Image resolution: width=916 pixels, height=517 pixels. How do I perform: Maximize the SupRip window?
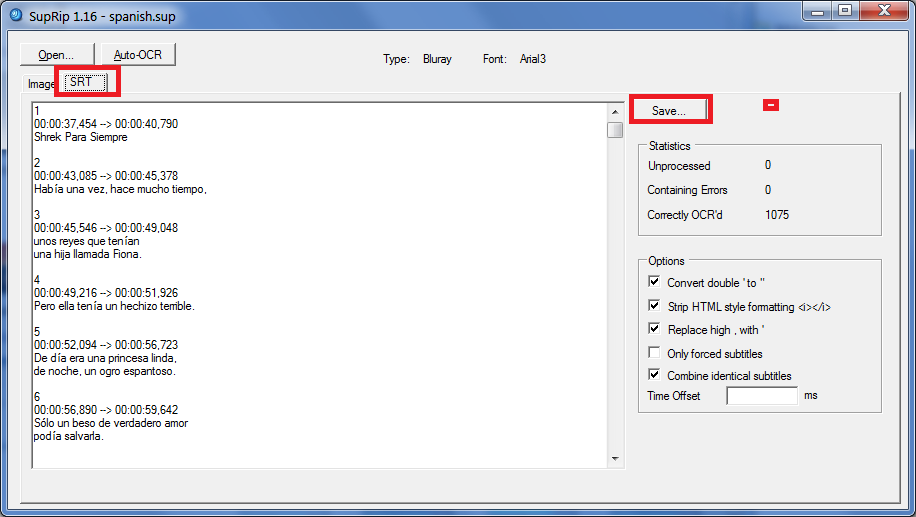point(845,11)
